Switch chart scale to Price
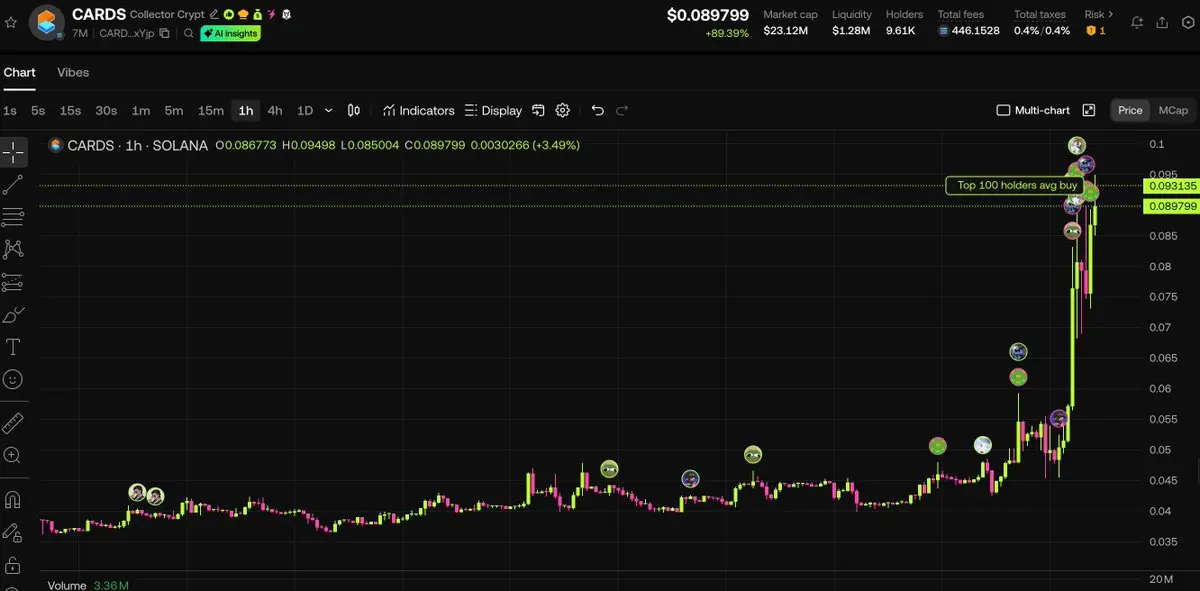The image size is (1200, 591). pyautogui.click(x=1130, y=110)
